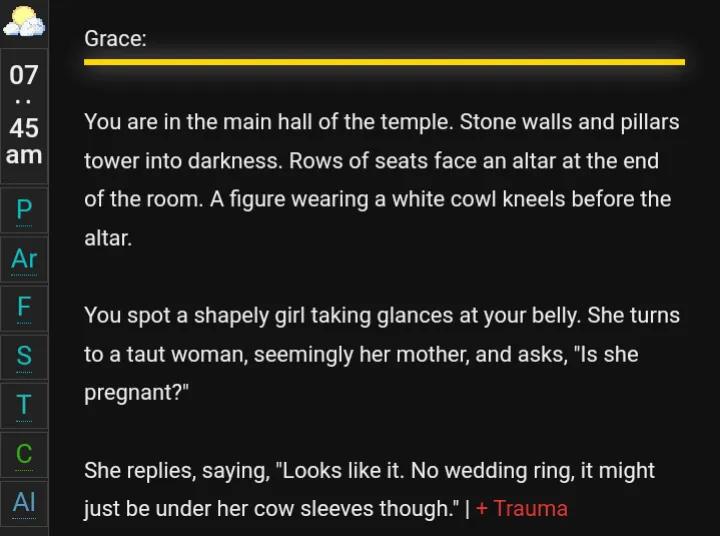Open the green 'C' sidebar shortcut
This screenshot has height=536, width=720.
[x=24, y=453]
